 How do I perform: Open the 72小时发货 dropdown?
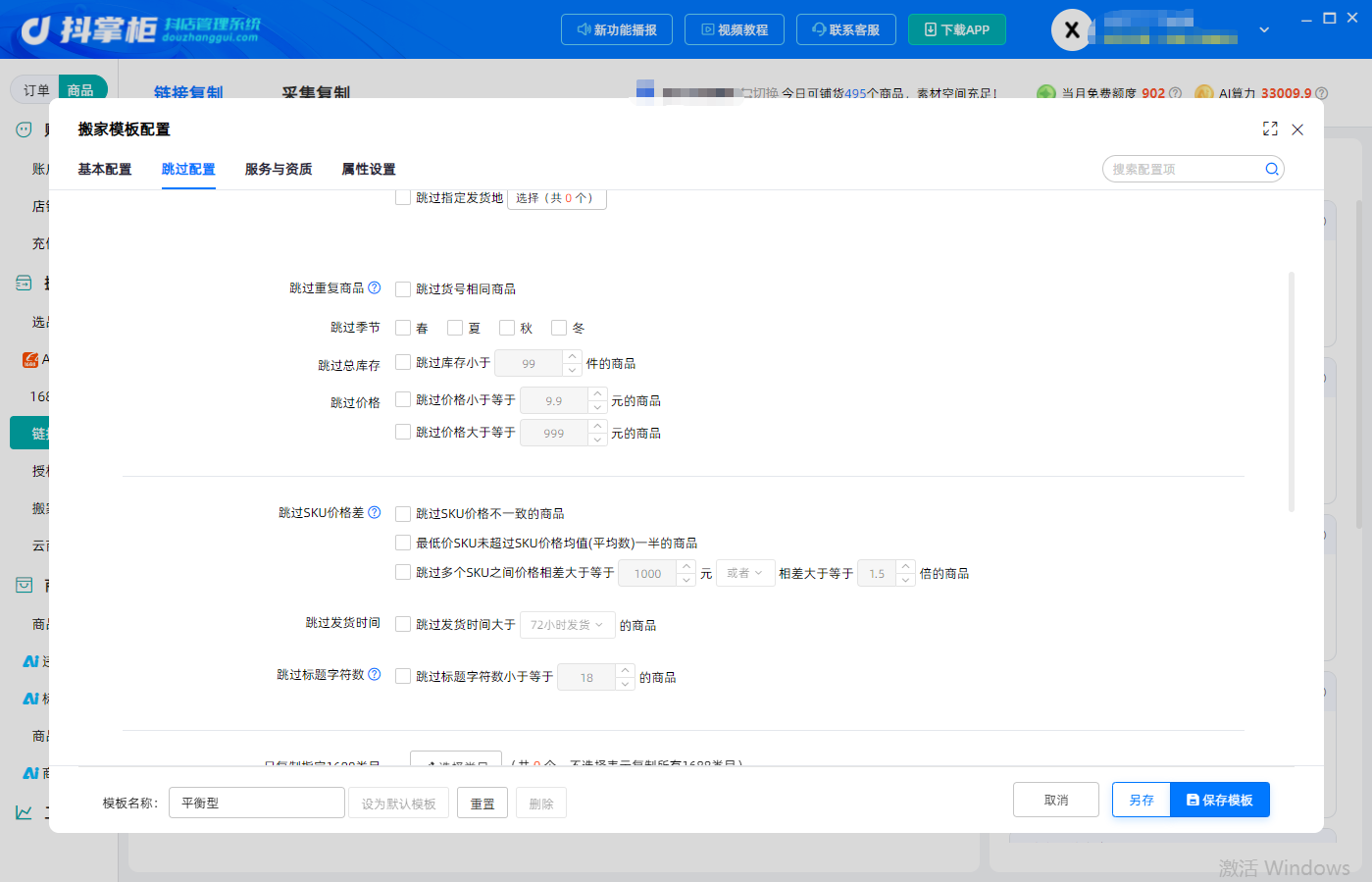(x=567, y=625)
